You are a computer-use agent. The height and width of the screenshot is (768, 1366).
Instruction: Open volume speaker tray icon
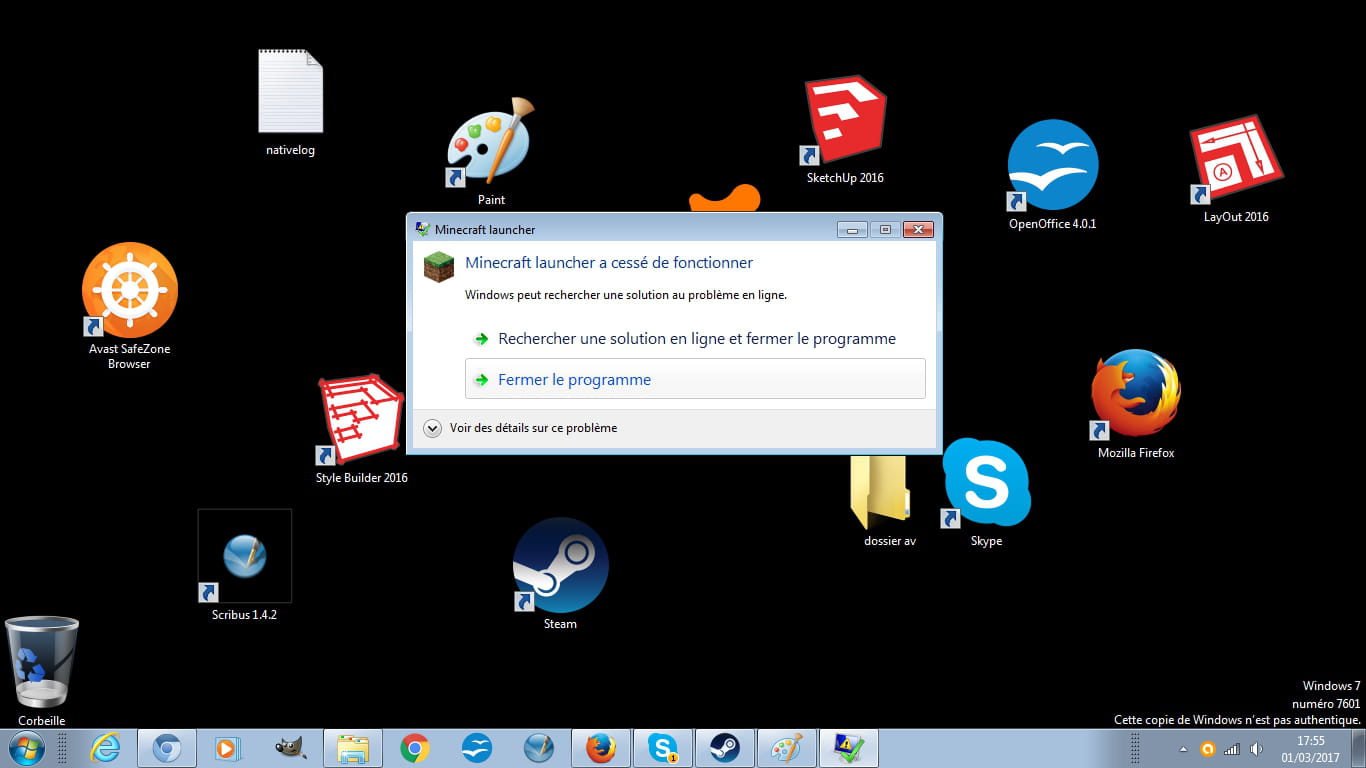point(1256,749)
